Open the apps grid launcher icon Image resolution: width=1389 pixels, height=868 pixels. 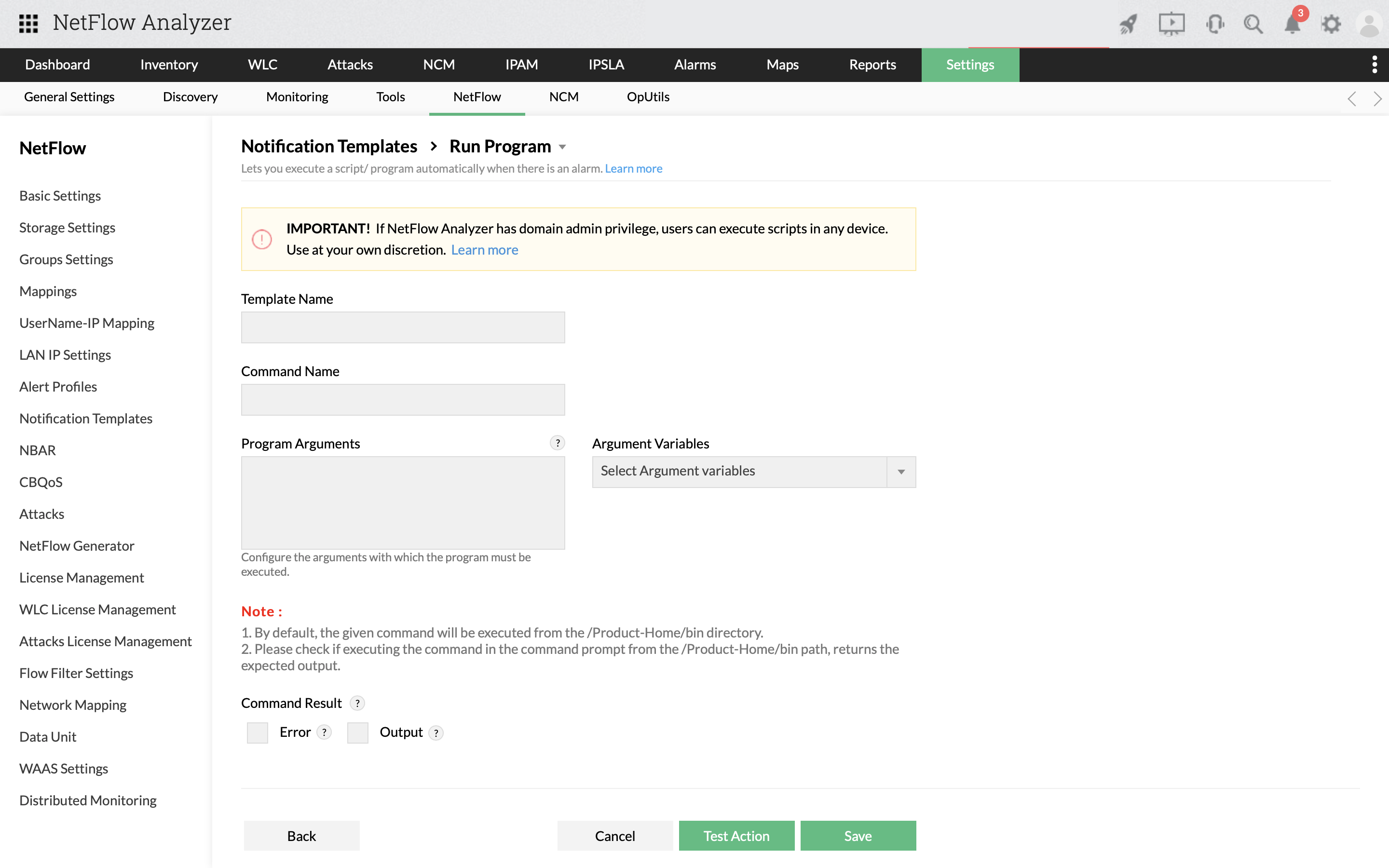pos(28,24)
